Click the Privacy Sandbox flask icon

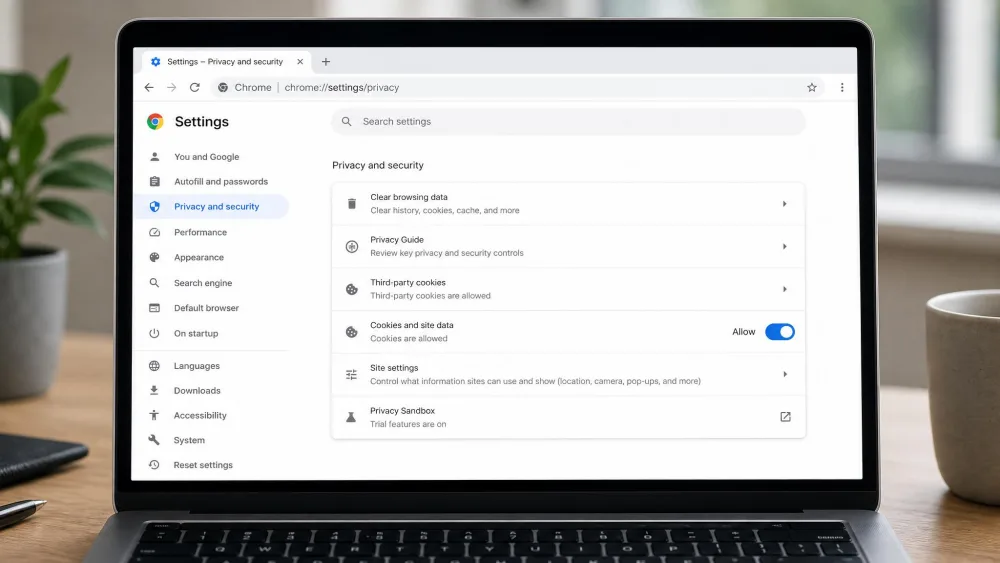351,417
